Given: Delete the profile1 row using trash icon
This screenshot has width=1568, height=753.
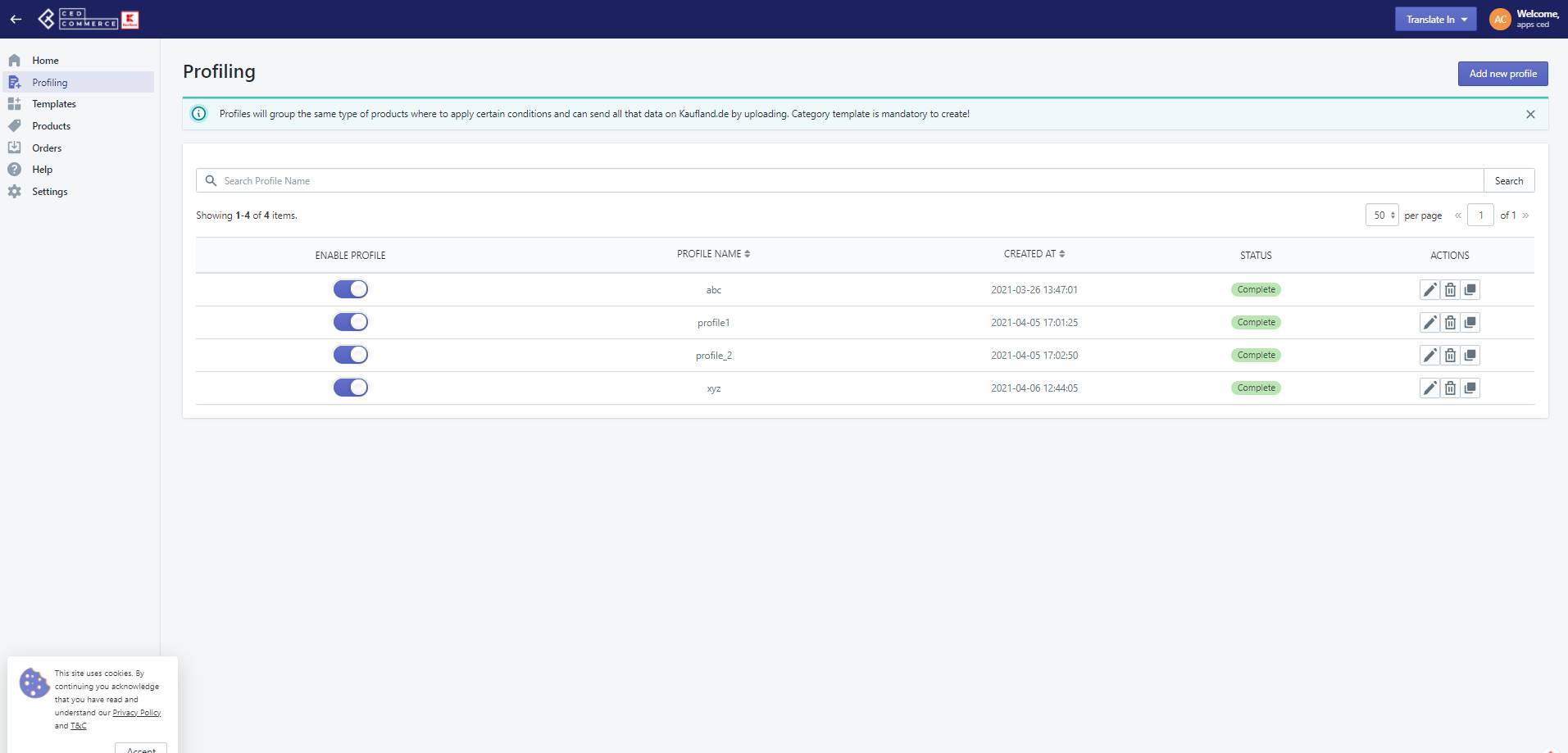Looking at the screenshot, I should coord(1449,323).
